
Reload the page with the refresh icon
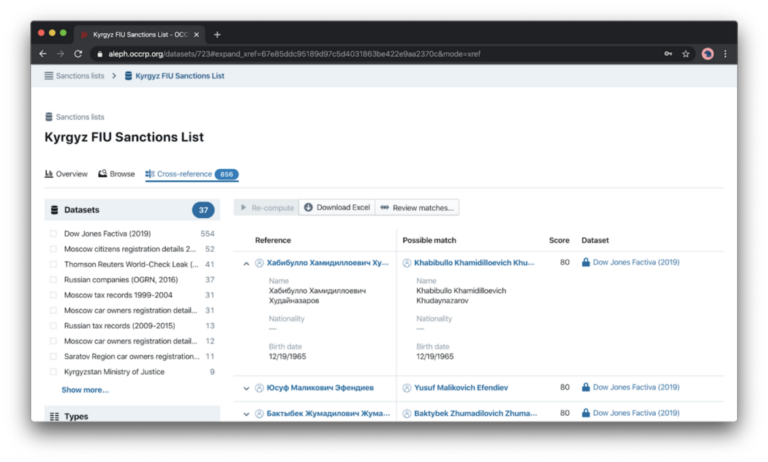80,54
